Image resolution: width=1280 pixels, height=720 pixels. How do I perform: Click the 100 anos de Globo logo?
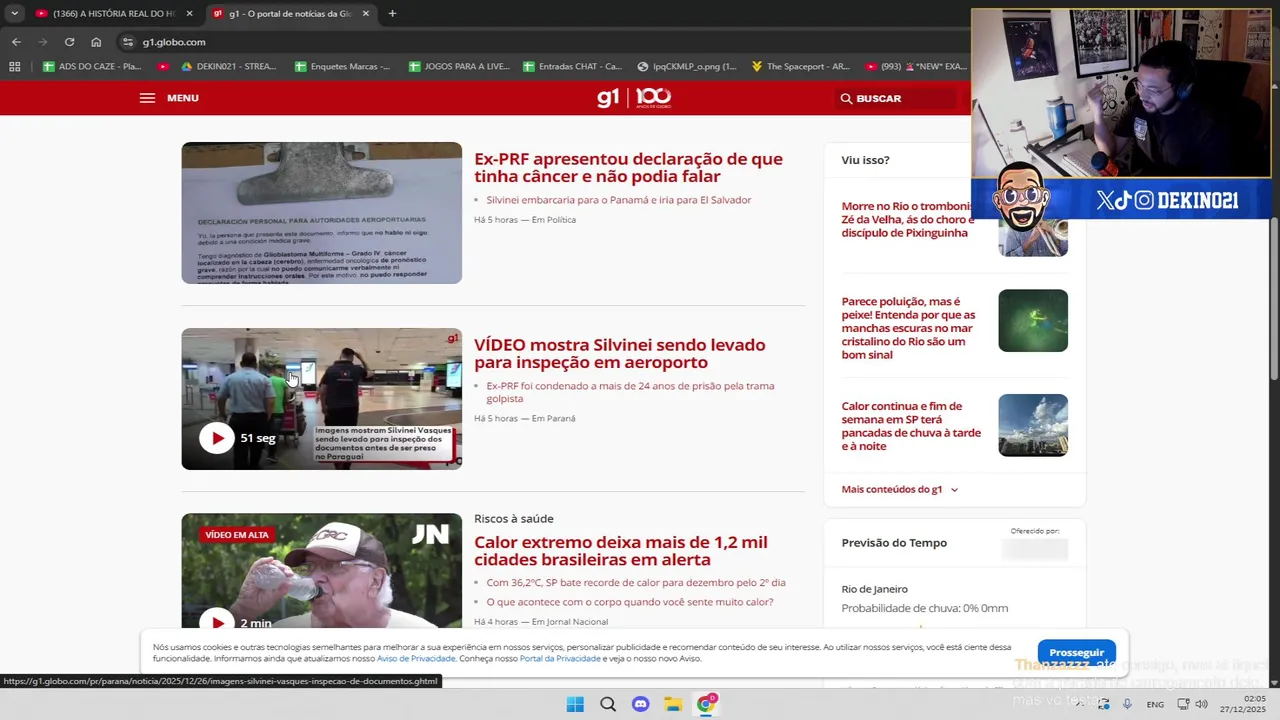(653, 97)
